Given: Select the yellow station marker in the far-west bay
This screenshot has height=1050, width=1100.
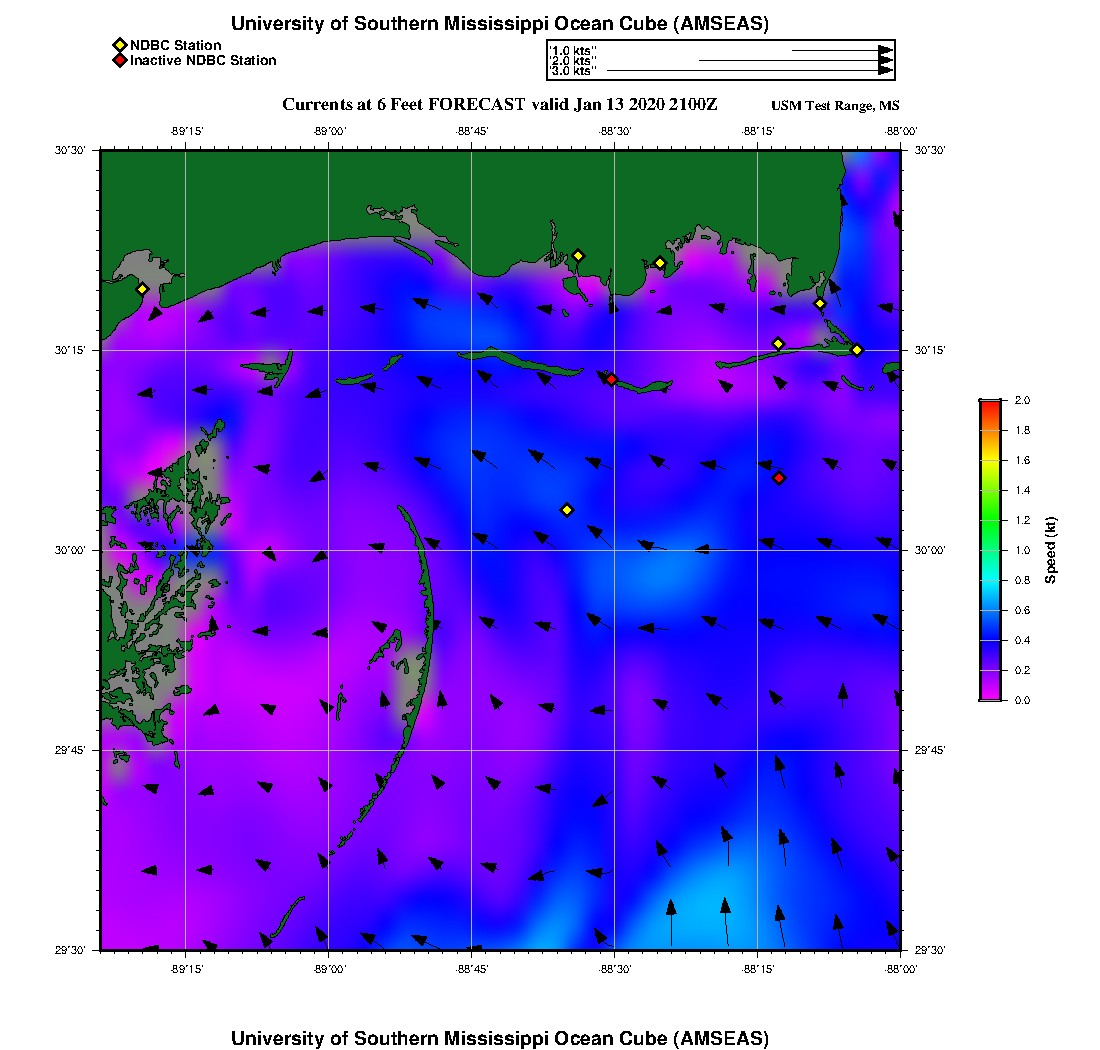Looking at the screenshot, I should tap(142, 289).
